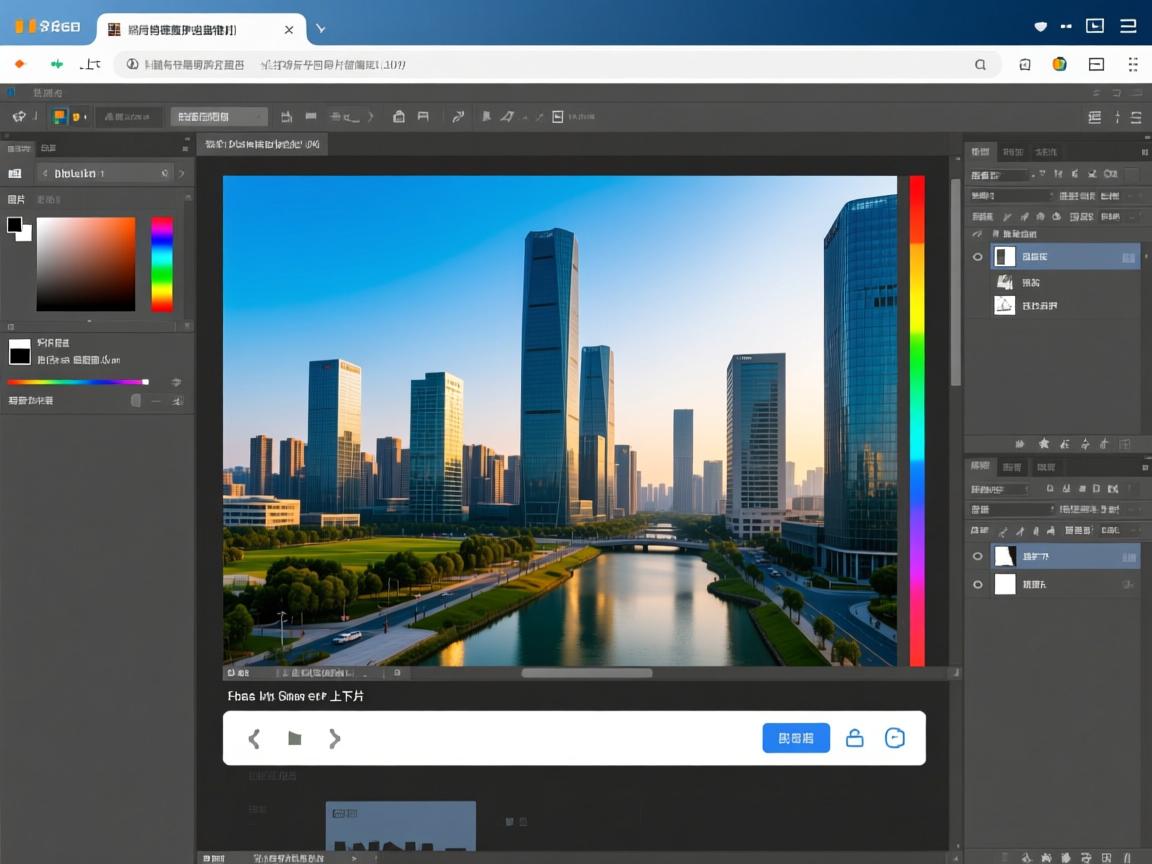Click the search magnifier in the address bar
1152x864 pixels.
click(x=980, y=65)
